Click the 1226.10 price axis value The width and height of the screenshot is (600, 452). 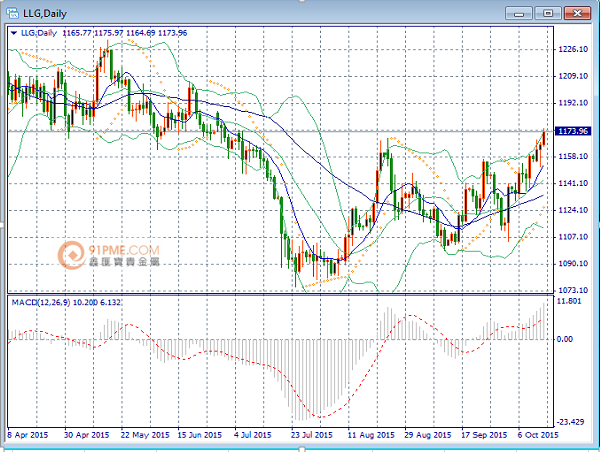pyautogui.click(x=573, y=49)
